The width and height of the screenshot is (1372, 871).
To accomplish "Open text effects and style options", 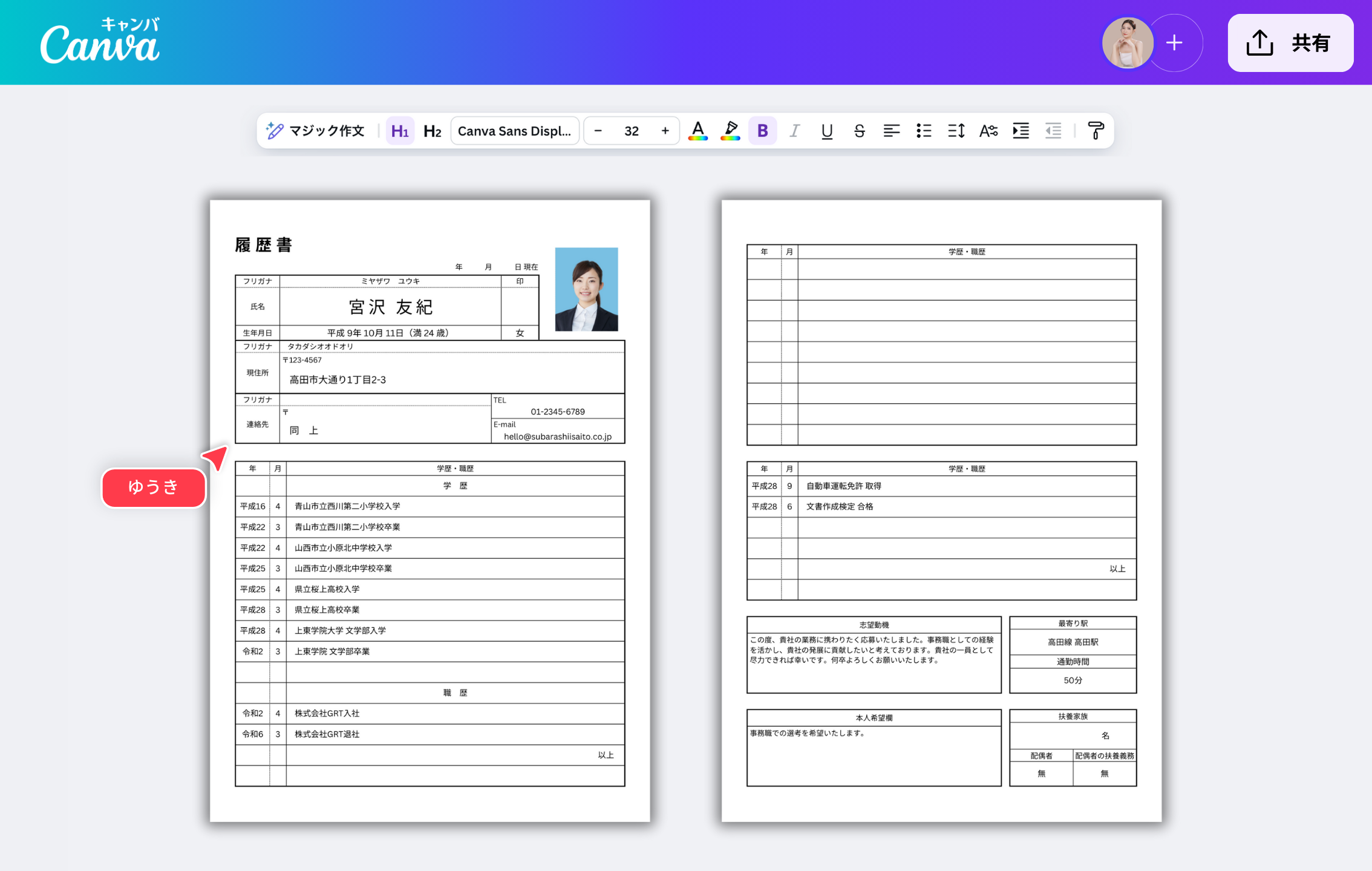I will [988, 131].
